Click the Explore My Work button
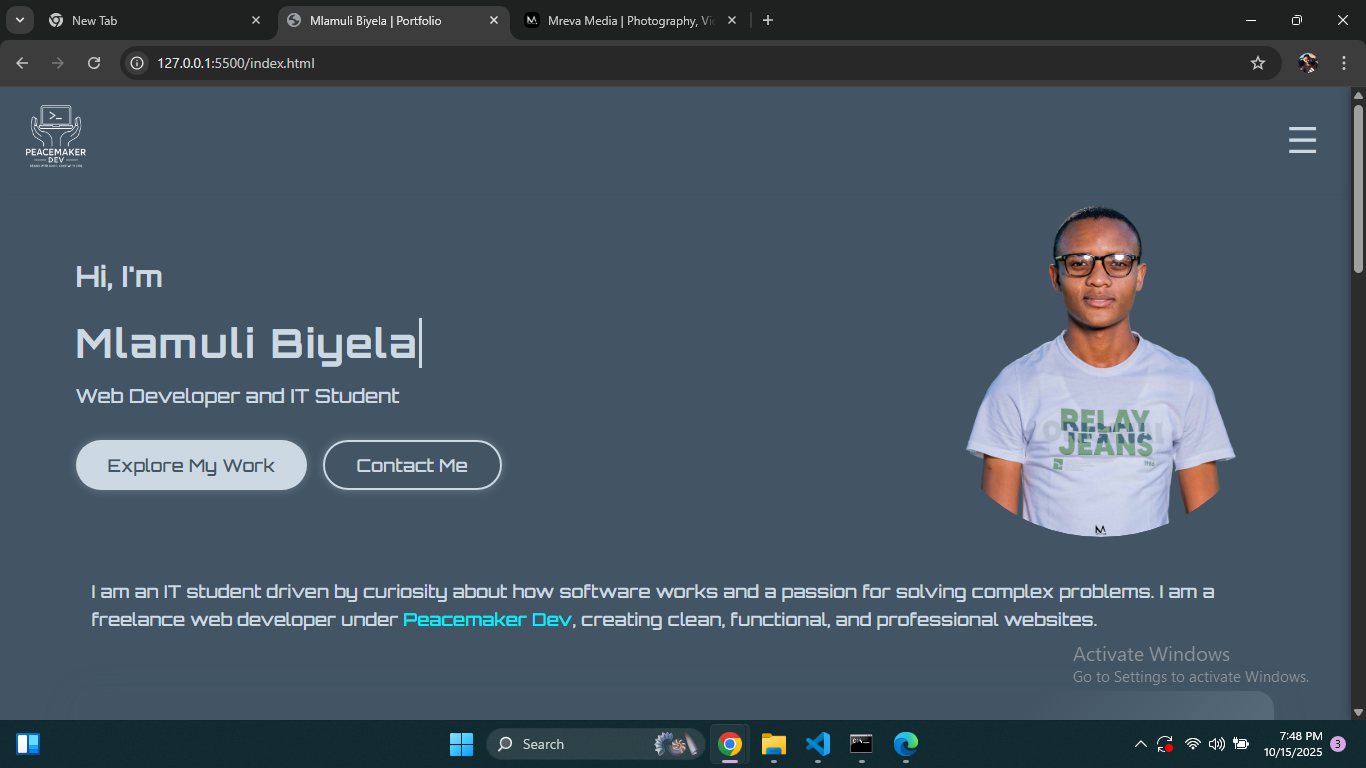Viewport: 1366px width, 768px height. pos(191,465)
